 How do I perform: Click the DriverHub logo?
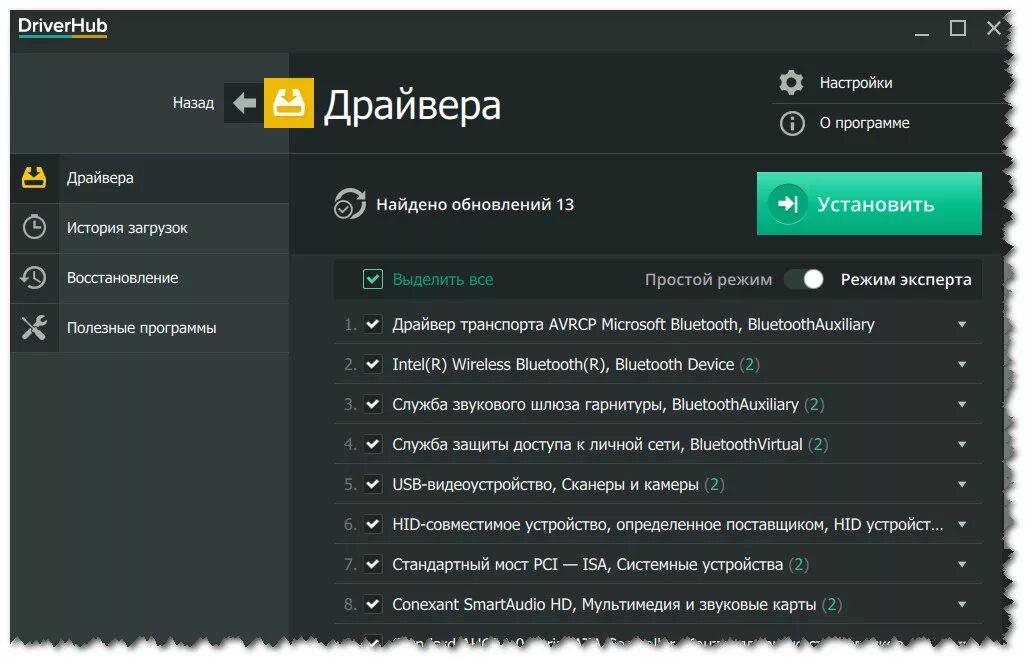pos(62,27)
